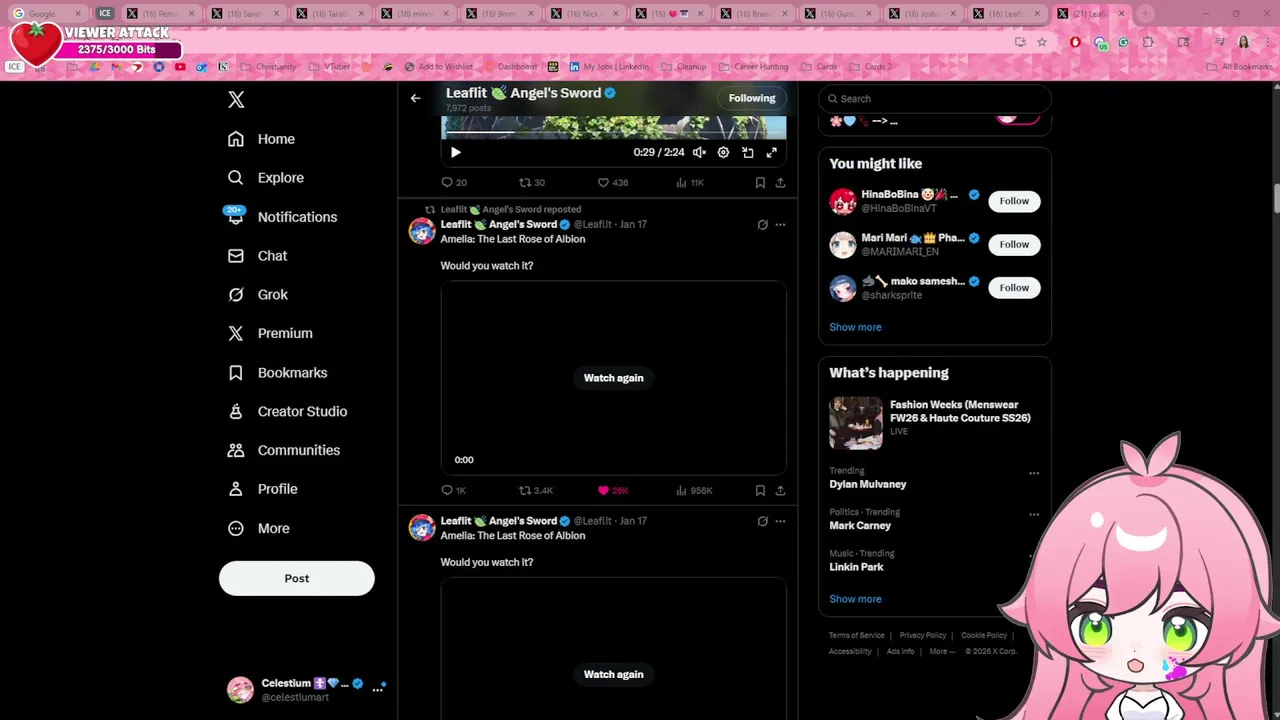Follow Mari Mari

[1014, 244]
